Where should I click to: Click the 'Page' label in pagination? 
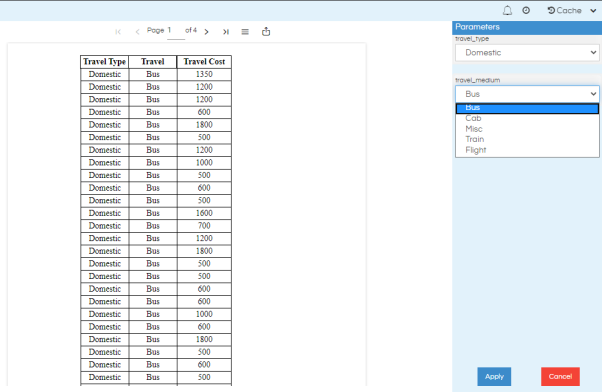tap(155, 30)
